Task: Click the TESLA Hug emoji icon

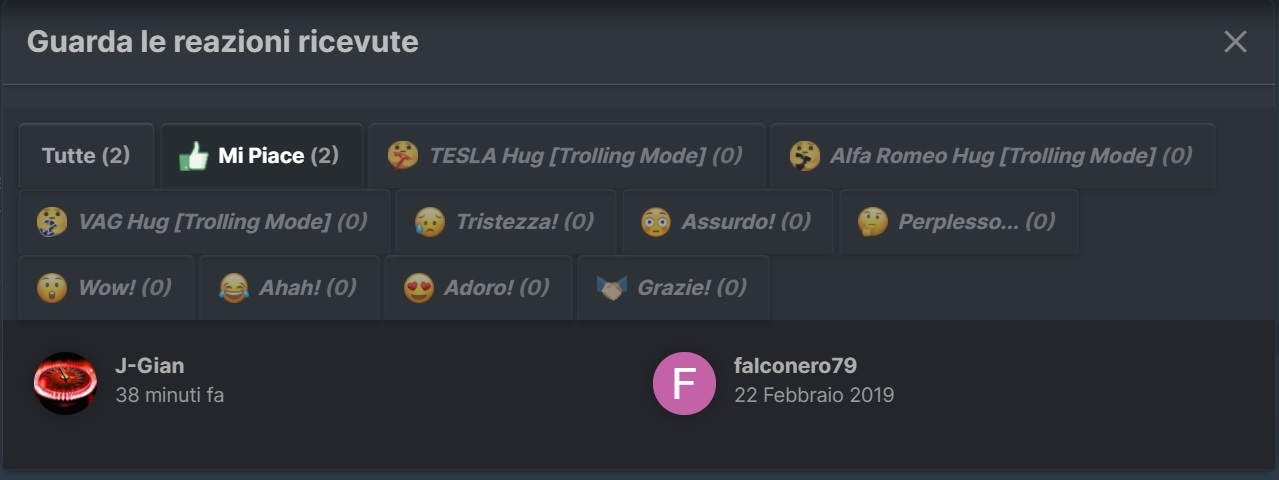Action: (x=402, y=155)
